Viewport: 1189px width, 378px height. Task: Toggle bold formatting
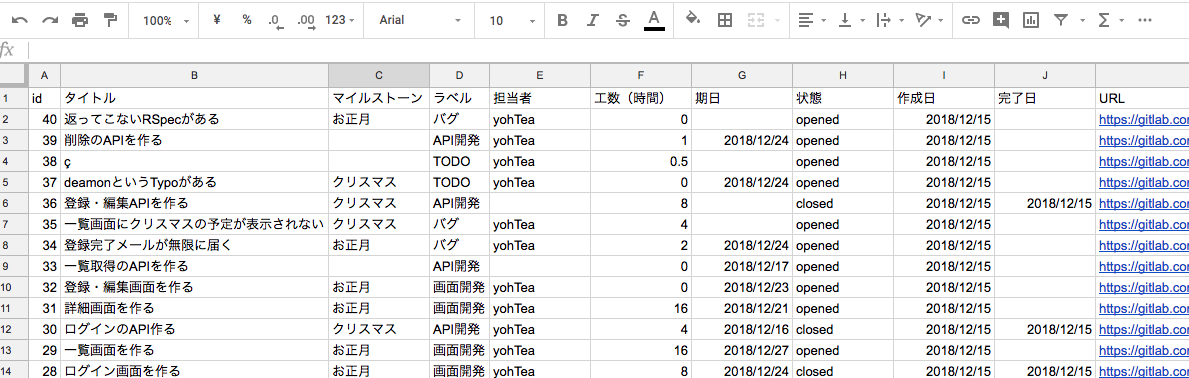point(562,20)
